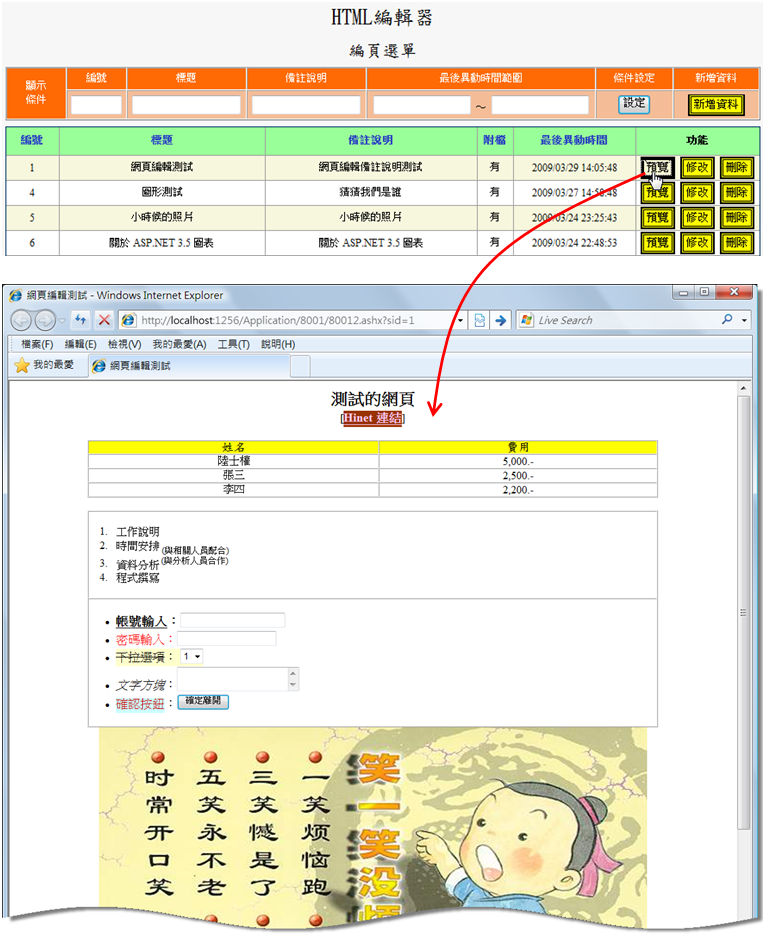
Task: Click the IE forward navigation arrow
Action: click(x=45, y=321)
